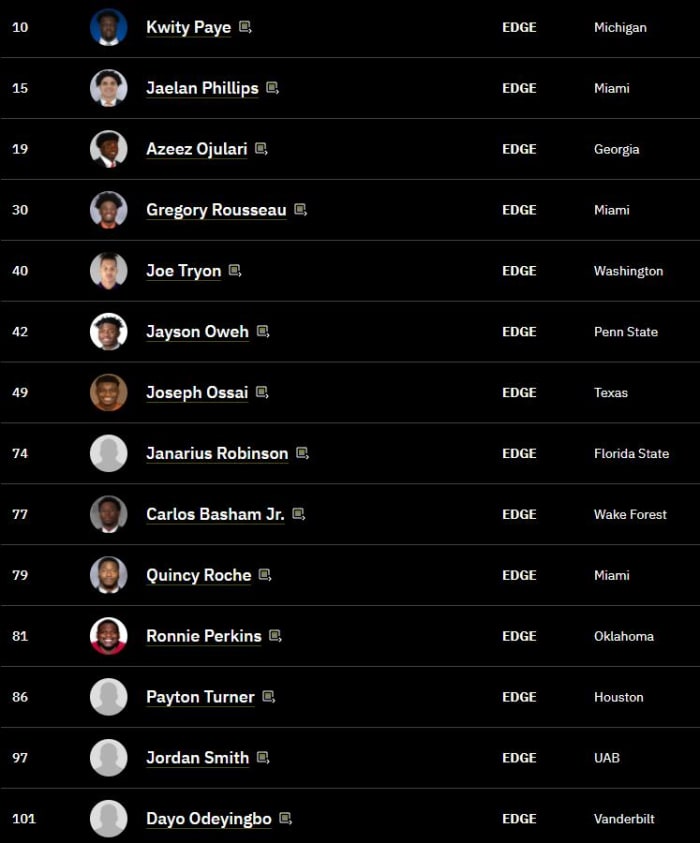Click the EDGE position label for Jayson Oweh
The height and width of the screenshot is (843, 700).
(x=519, y=332)
